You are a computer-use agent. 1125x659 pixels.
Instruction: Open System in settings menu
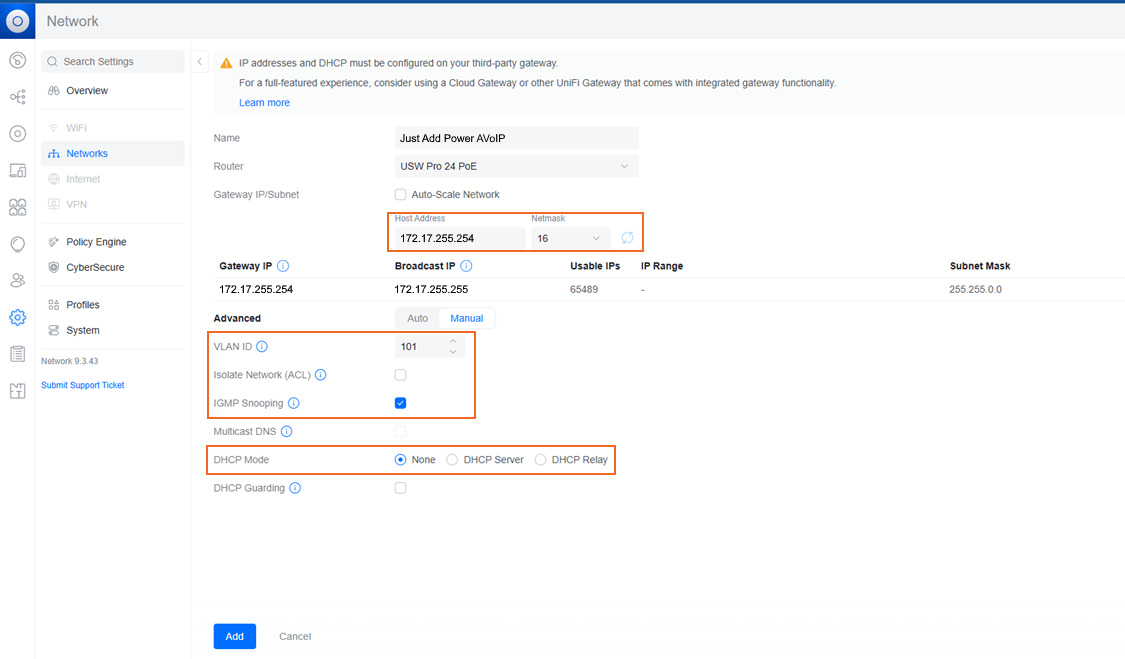click(x=113, y=330)
